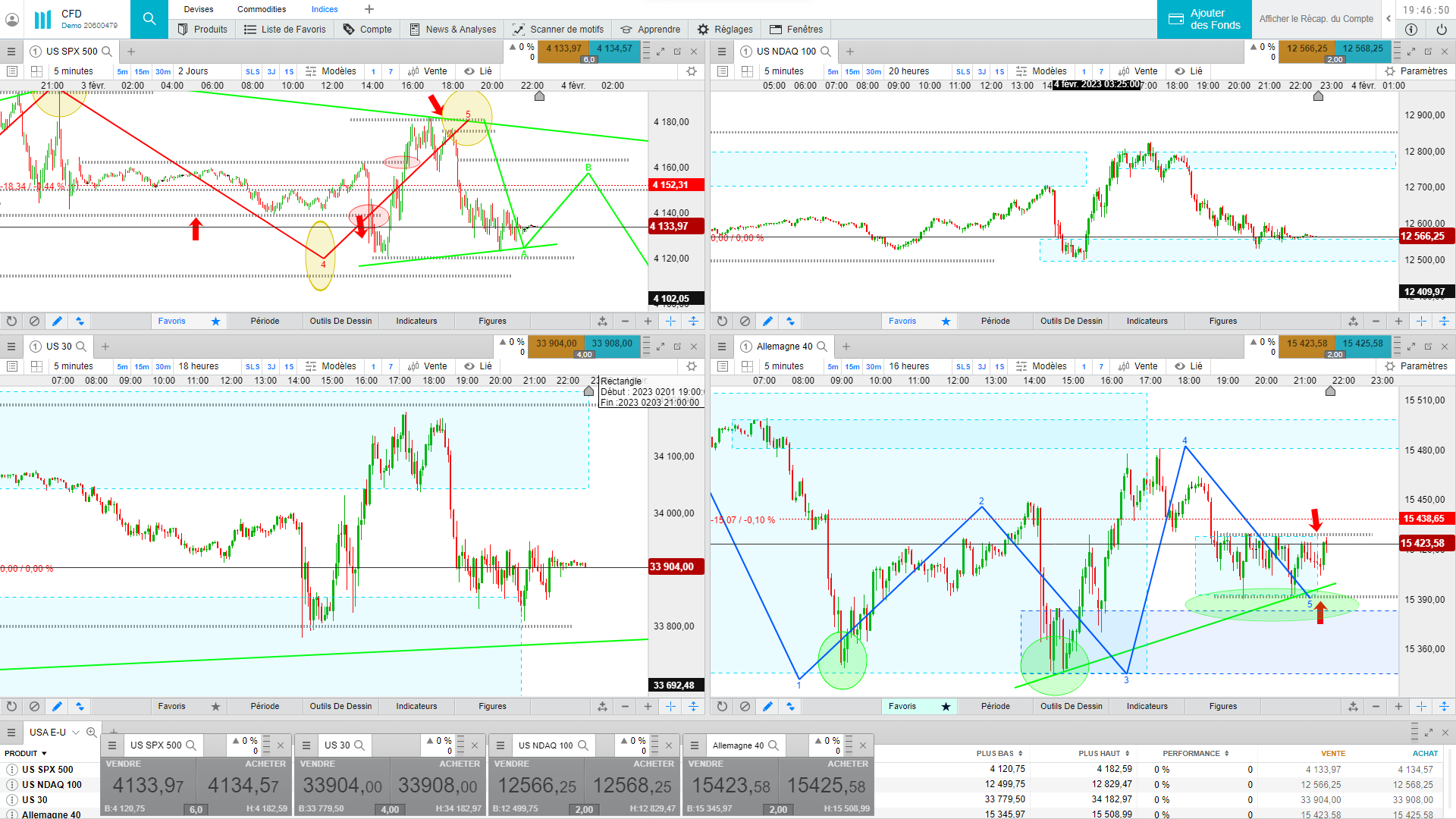Toggle the Lié eye option on the Allemagne 40 chart

point(1188,366)
